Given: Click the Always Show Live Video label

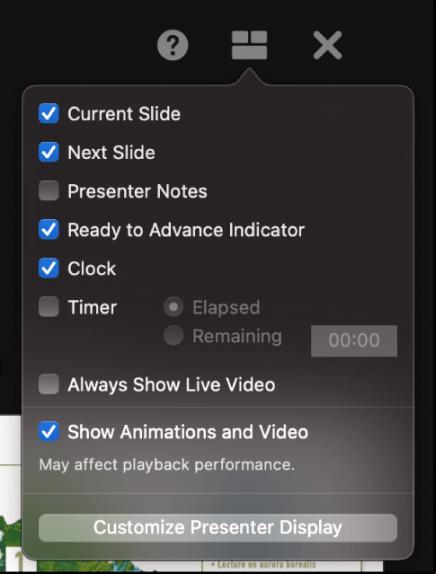Looking at the screenshot, I should tap(171, 385).
